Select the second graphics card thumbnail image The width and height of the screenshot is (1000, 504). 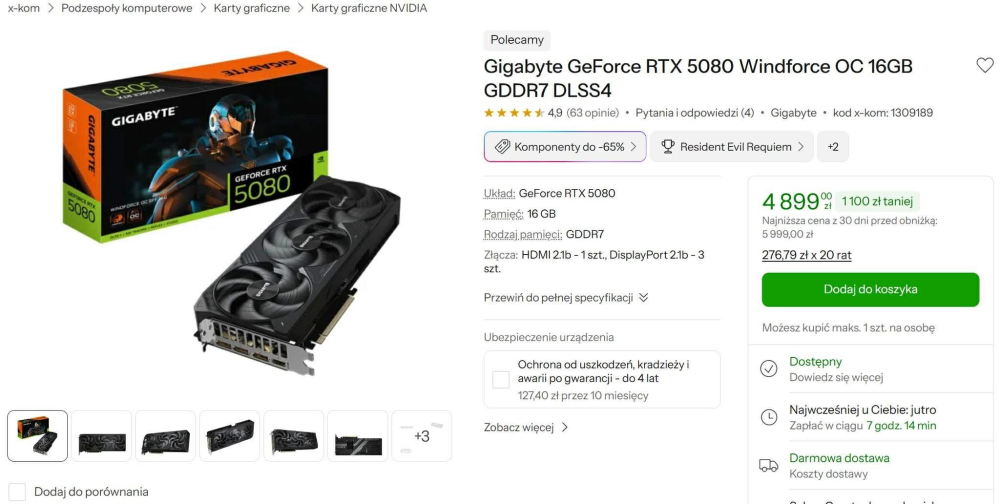[x=101, y=436]
